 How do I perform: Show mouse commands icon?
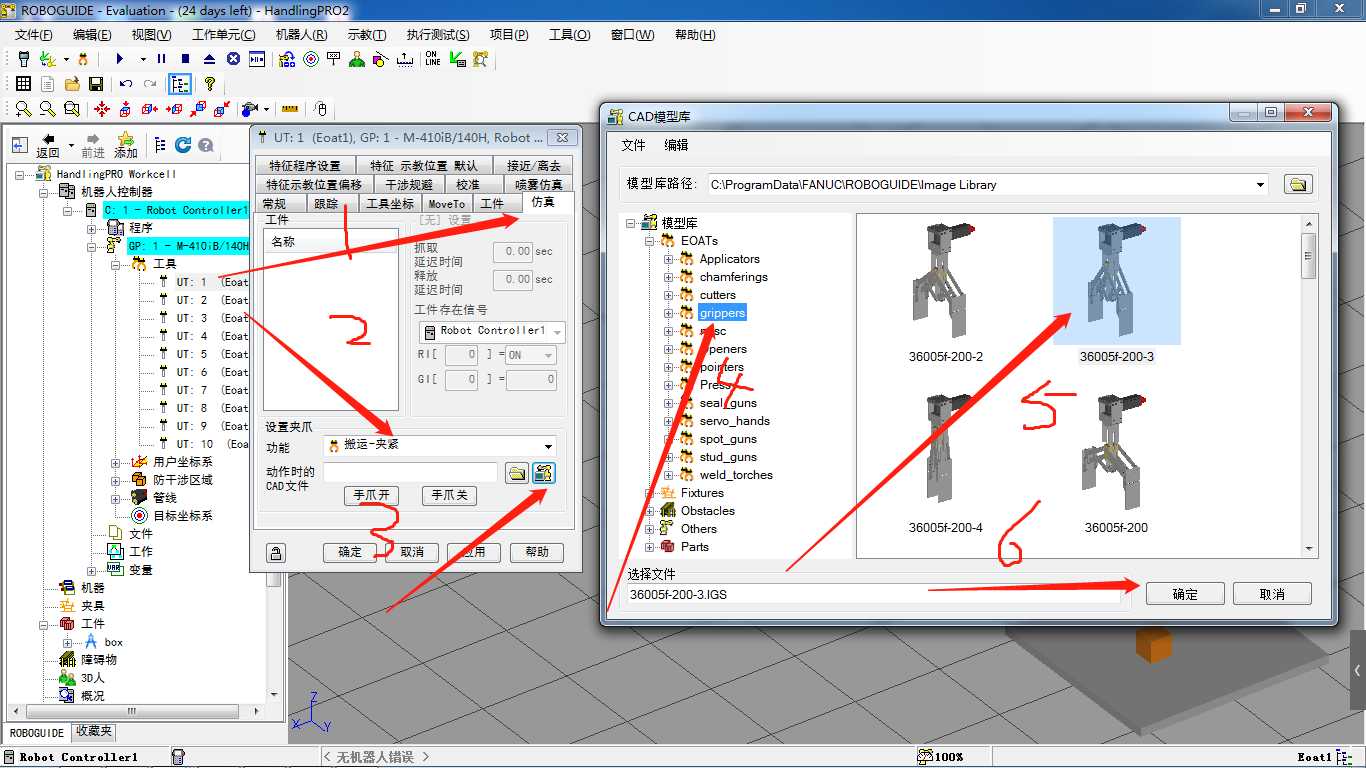point(320,109)
